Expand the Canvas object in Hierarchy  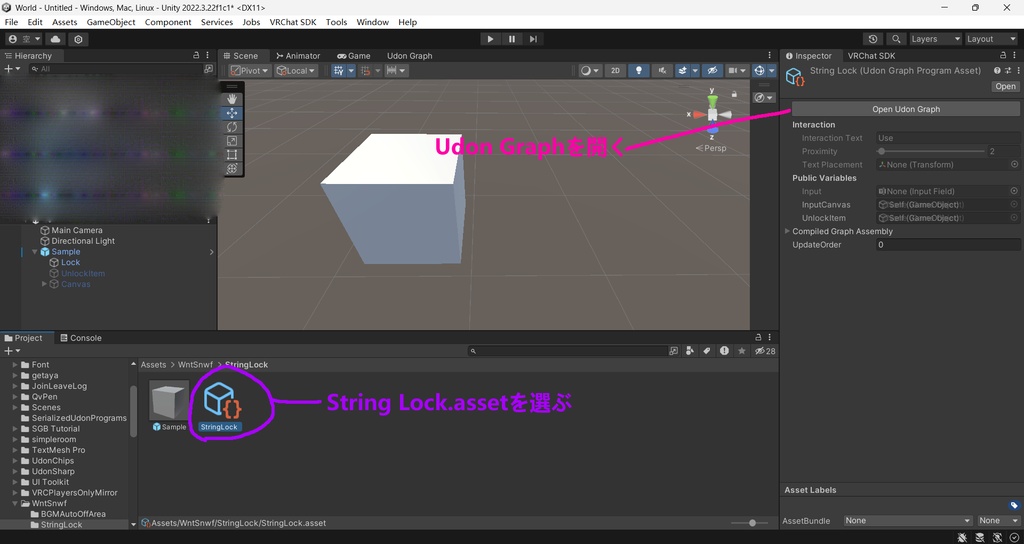tap(44, 284)
